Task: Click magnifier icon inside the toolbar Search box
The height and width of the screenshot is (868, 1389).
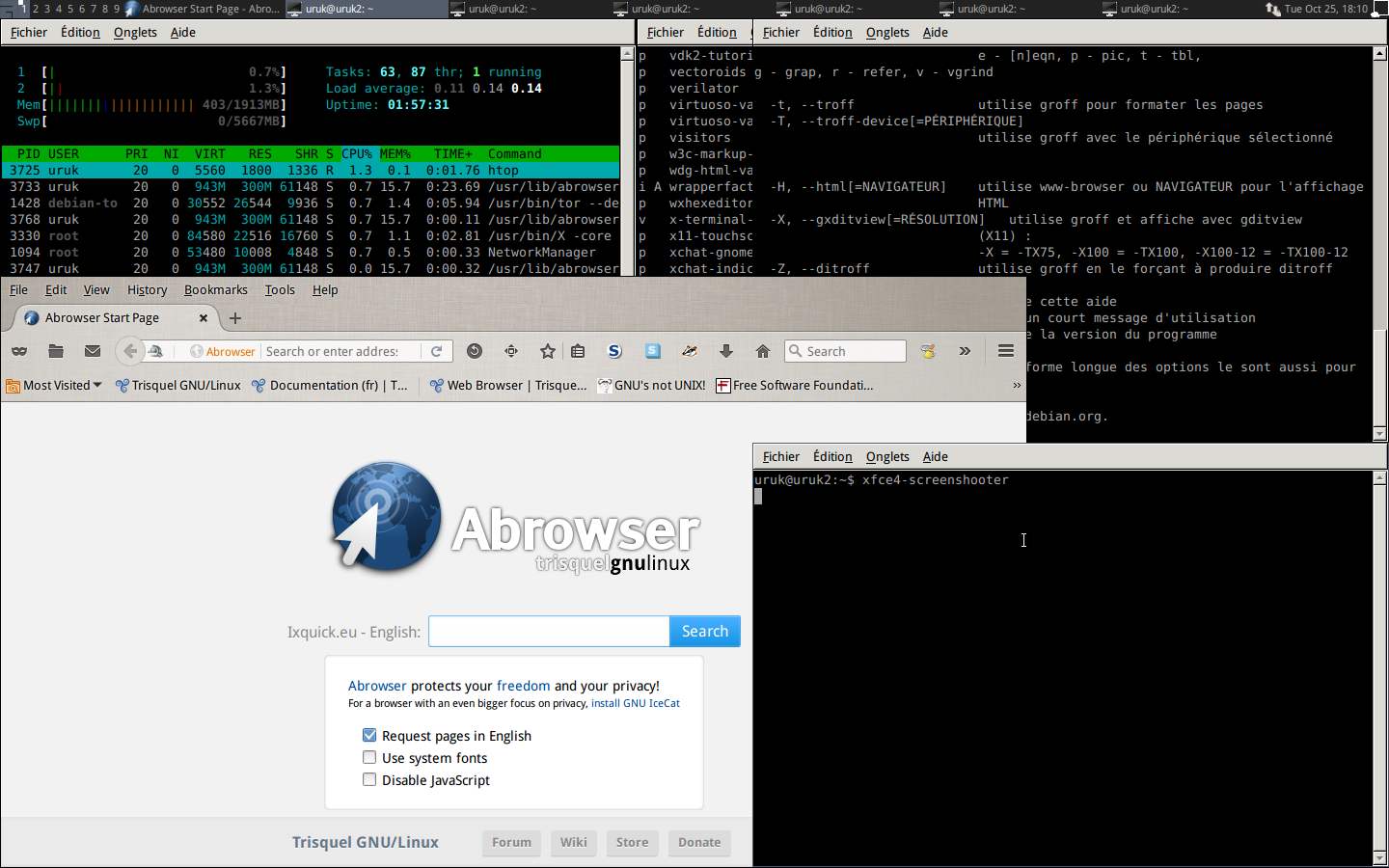Action: point(796,351)
